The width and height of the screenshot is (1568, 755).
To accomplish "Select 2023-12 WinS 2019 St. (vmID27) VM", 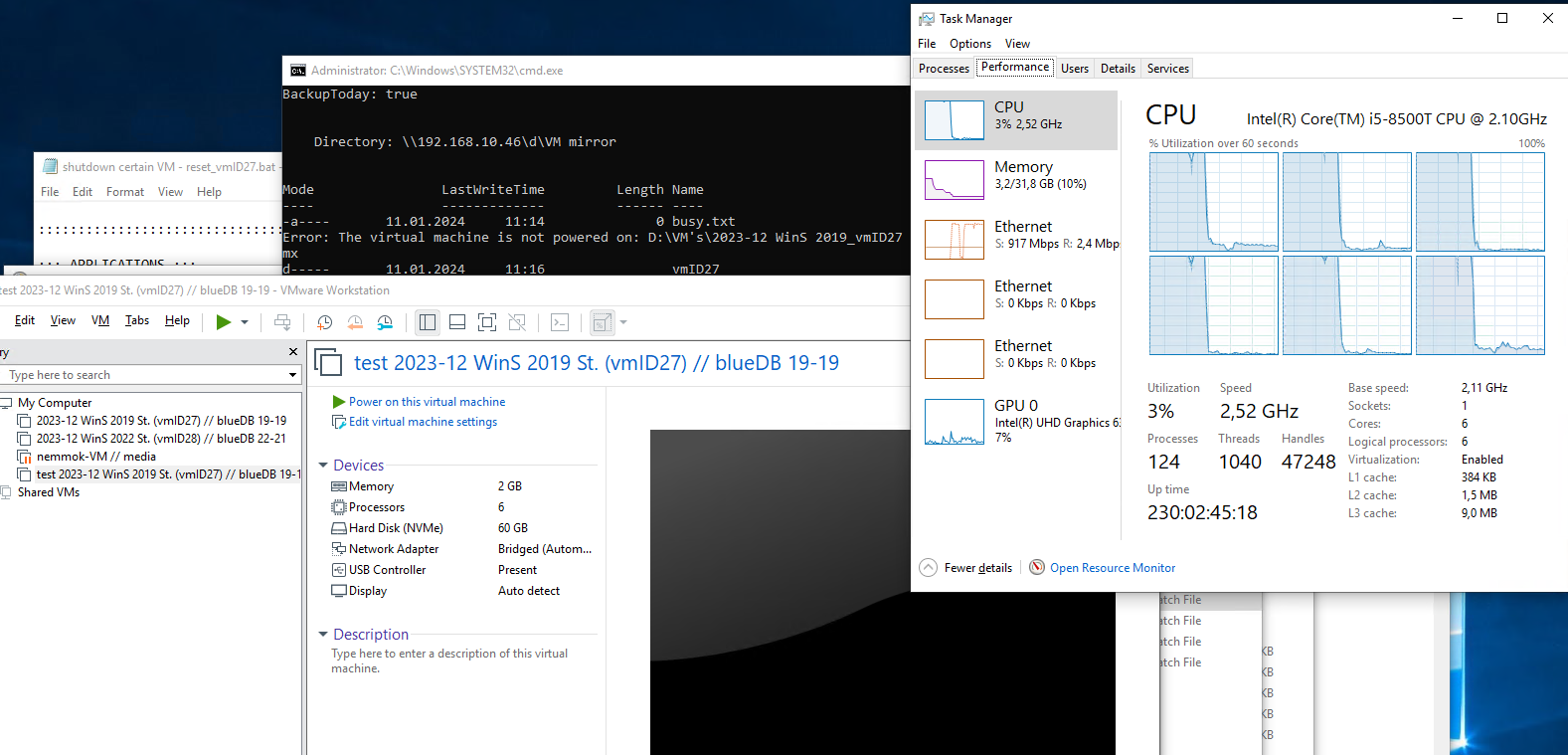I will [x=161, y=421].
